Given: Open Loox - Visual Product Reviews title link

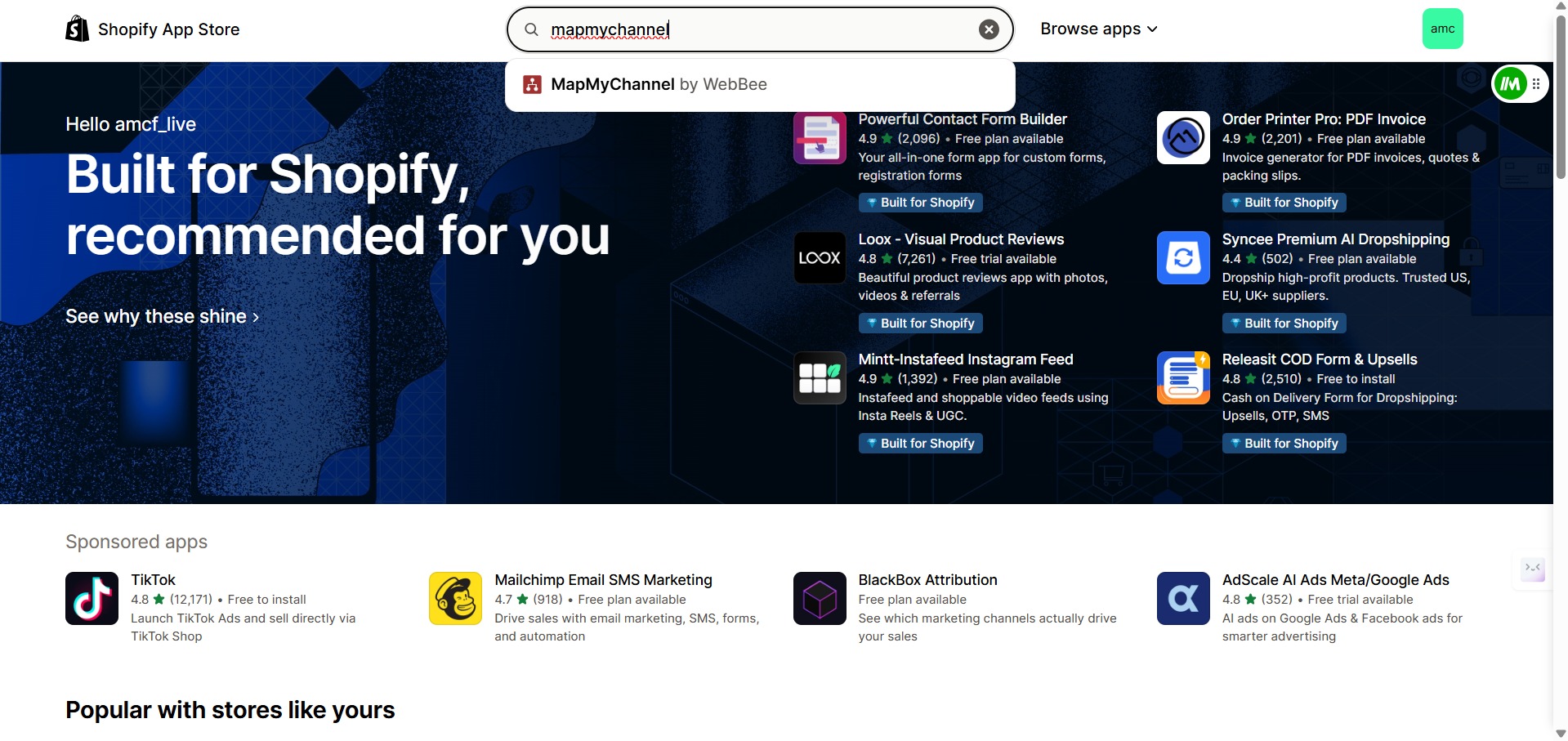Looking at the screenshot, I should tap(961, 239).
